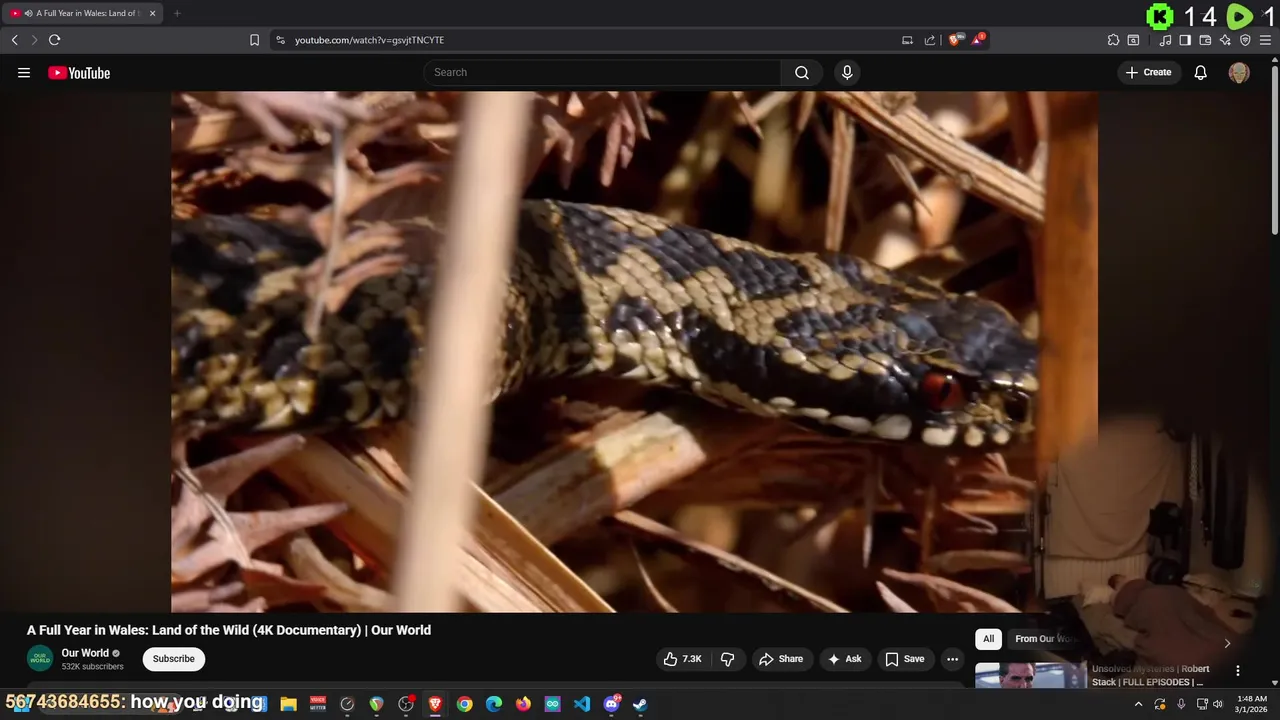Open Brave Leo AI sparkle icon
The width and height of the screenshot is (1280, 720).
click(x=1225, y=40)
